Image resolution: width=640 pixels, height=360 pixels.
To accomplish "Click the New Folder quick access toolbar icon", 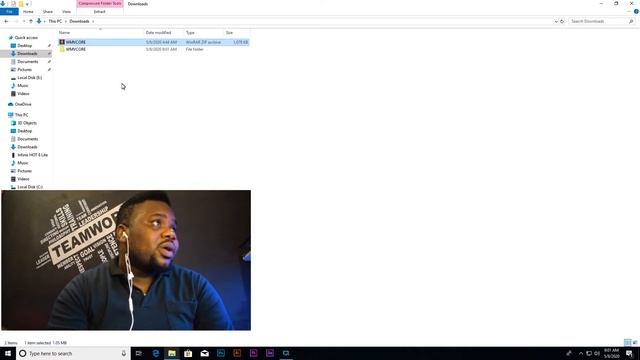I will pos(21,4).
